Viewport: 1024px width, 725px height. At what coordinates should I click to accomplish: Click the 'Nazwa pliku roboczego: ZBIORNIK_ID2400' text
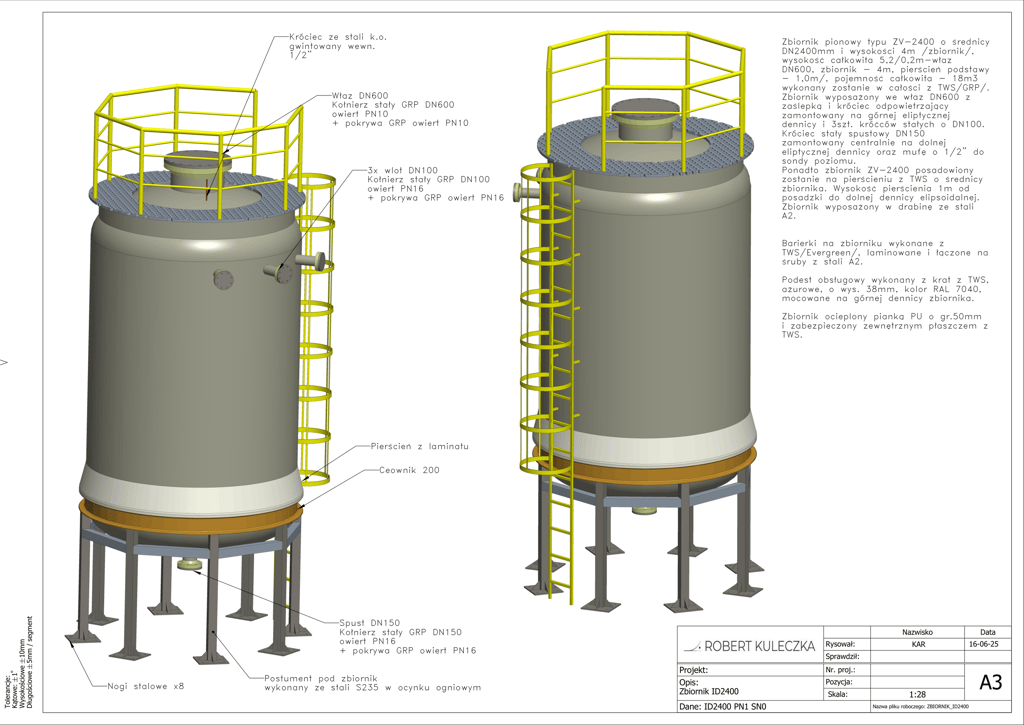921,707
